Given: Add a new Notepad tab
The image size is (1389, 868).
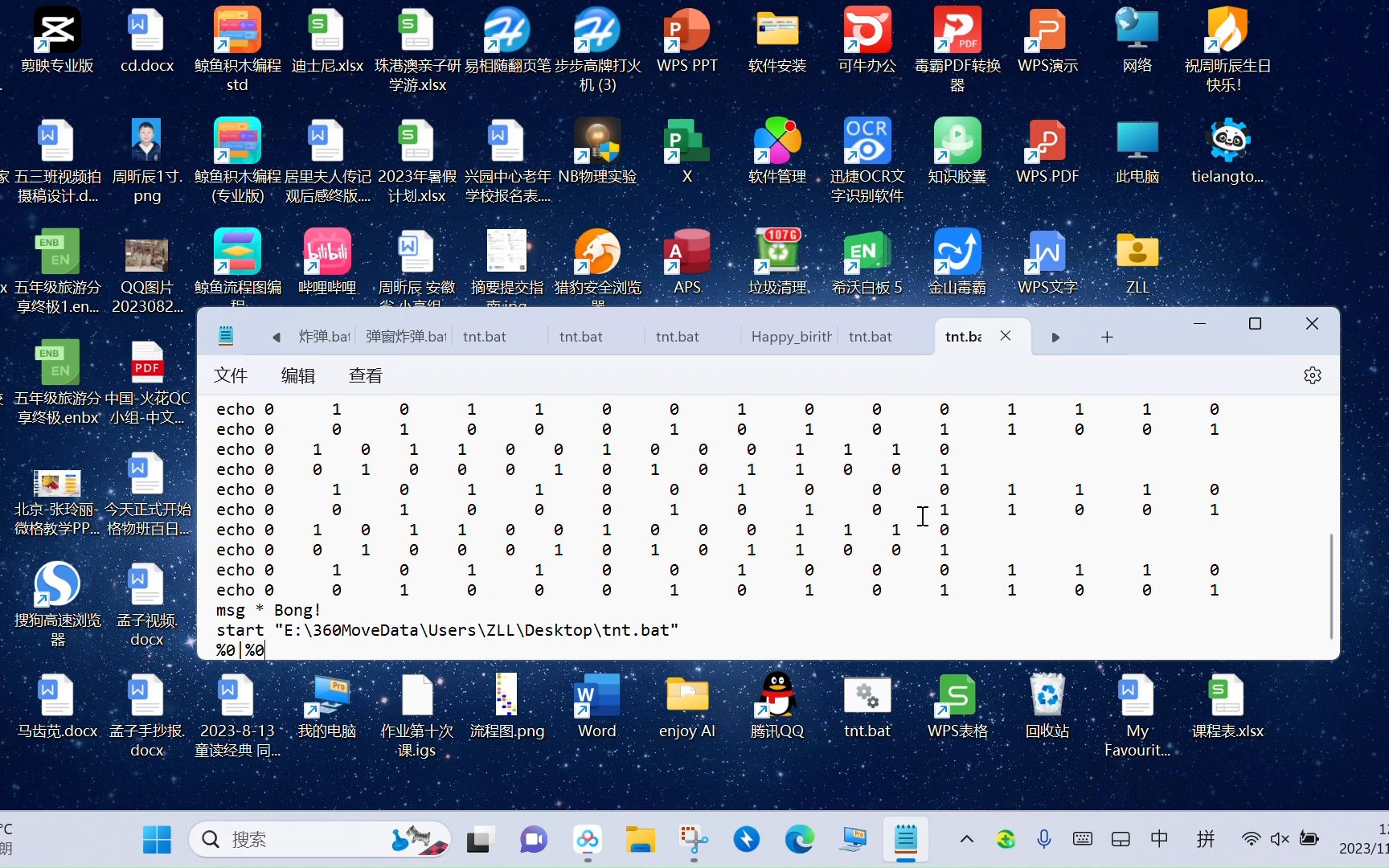Looking at the screenshot, I should (1107, 337).
